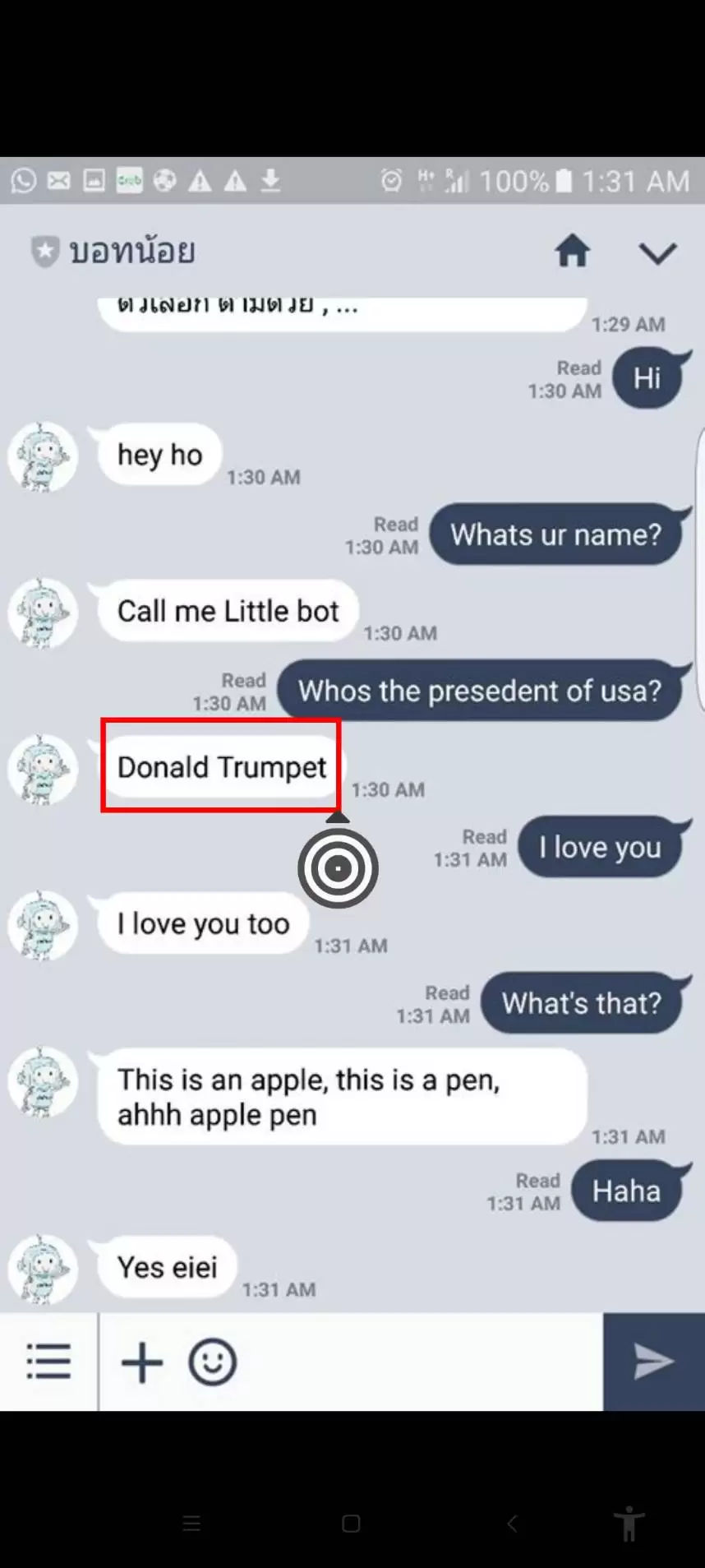Image resolution: width=705 pixels, height=1568 pixels.
Task: Expand the chat options chevron
Action: click(x=658, y=253)
